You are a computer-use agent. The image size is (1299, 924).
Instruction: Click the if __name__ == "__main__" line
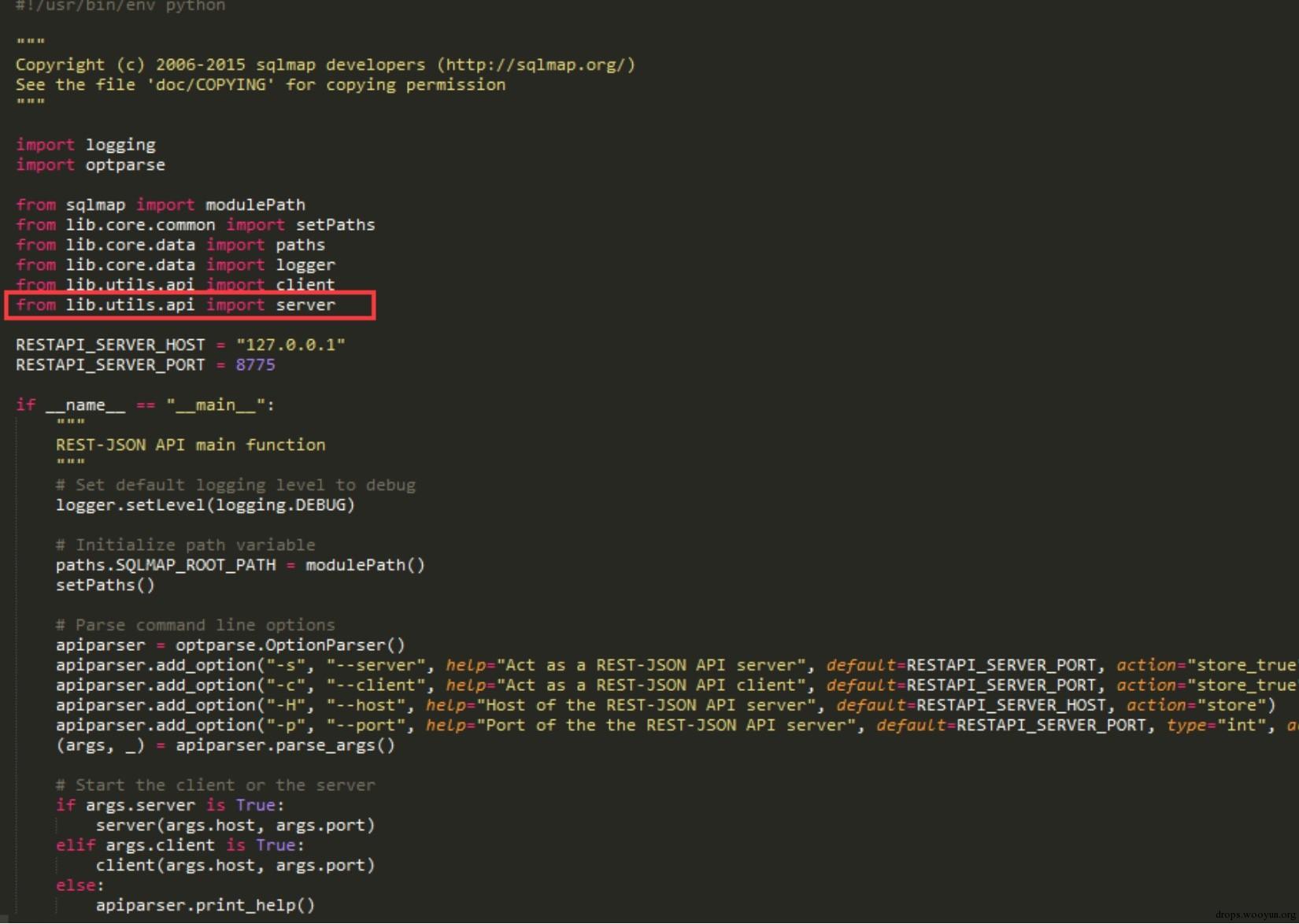point(146,405)
